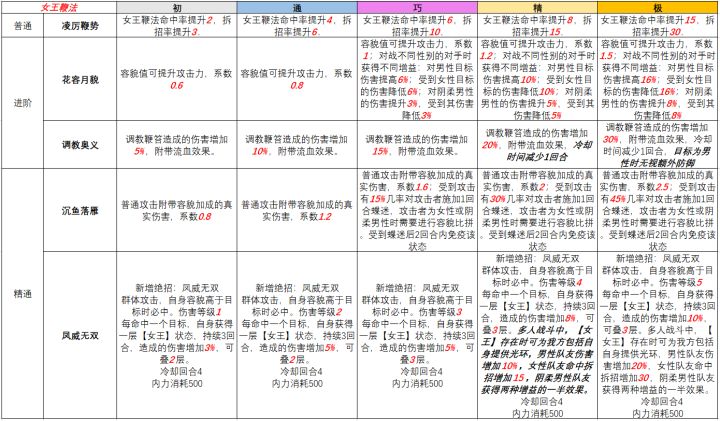720x421 pixels.
Task: Click 凤威无双 cell with 伤害等级1
Action: pos(177,335)
